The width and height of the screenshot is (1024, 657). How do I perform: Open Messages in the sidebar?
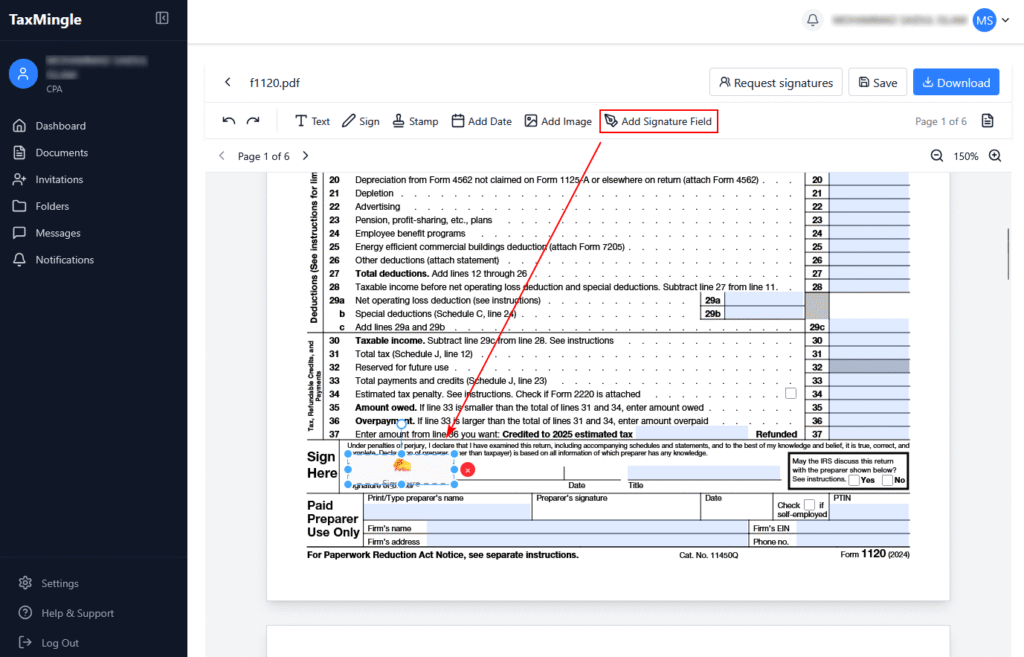point(57,233)
